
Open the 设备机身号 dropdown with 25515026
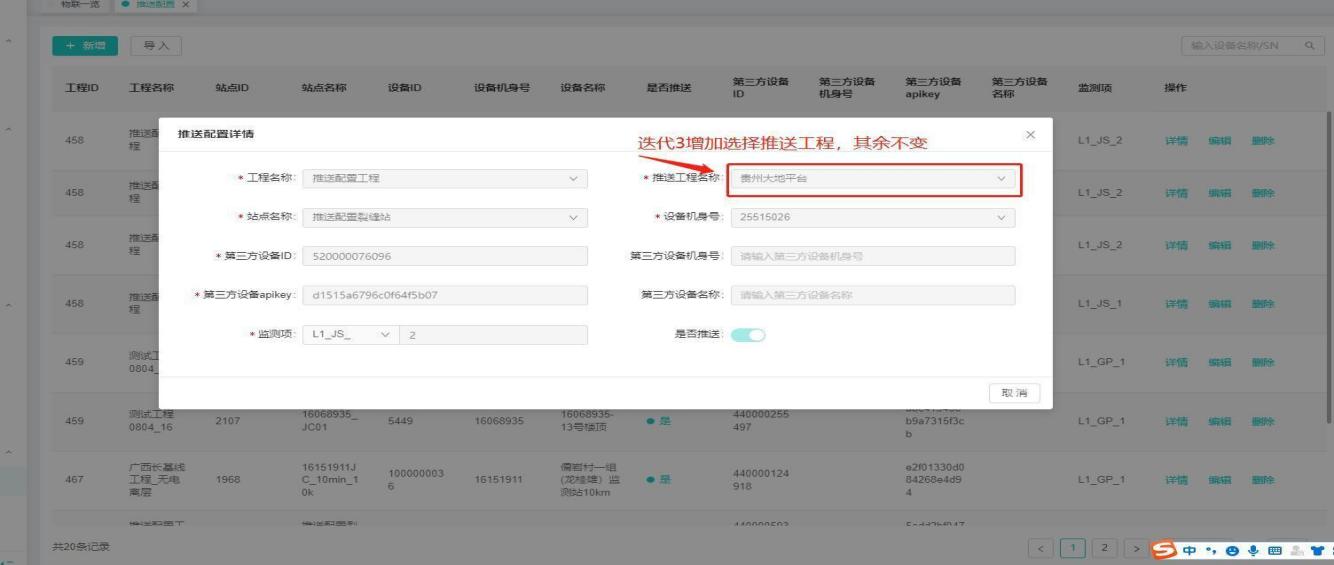pyautogui.click(x=872, y=217)
